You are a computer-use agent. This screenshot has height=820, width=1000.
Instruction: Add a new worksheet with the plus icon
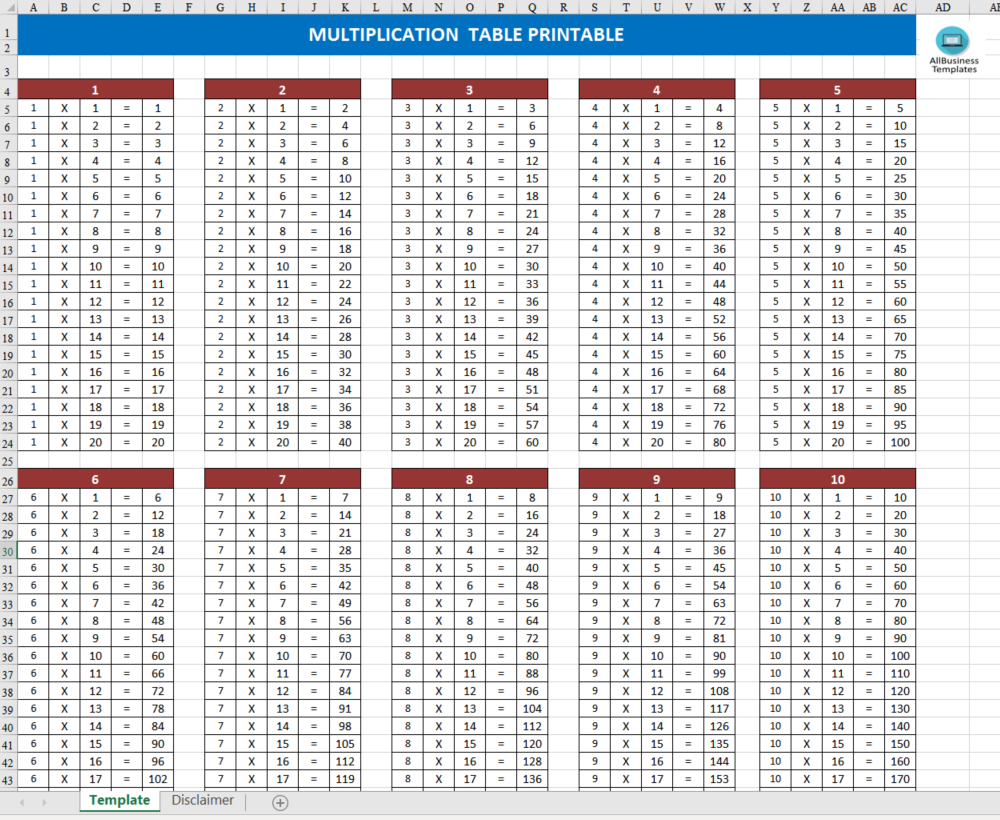[280, 802]
